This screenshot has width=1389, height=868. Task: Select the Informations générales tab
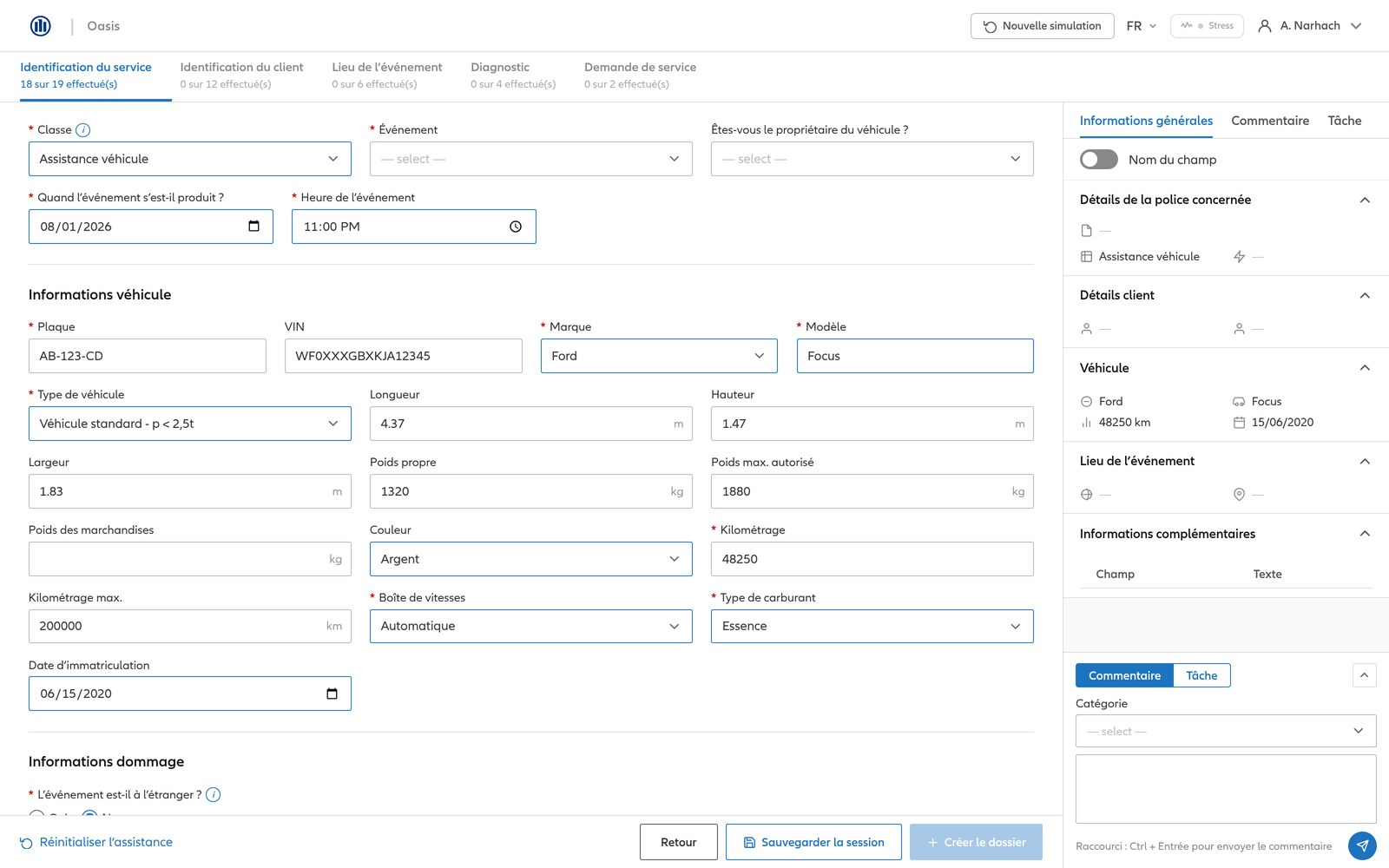1146,121
